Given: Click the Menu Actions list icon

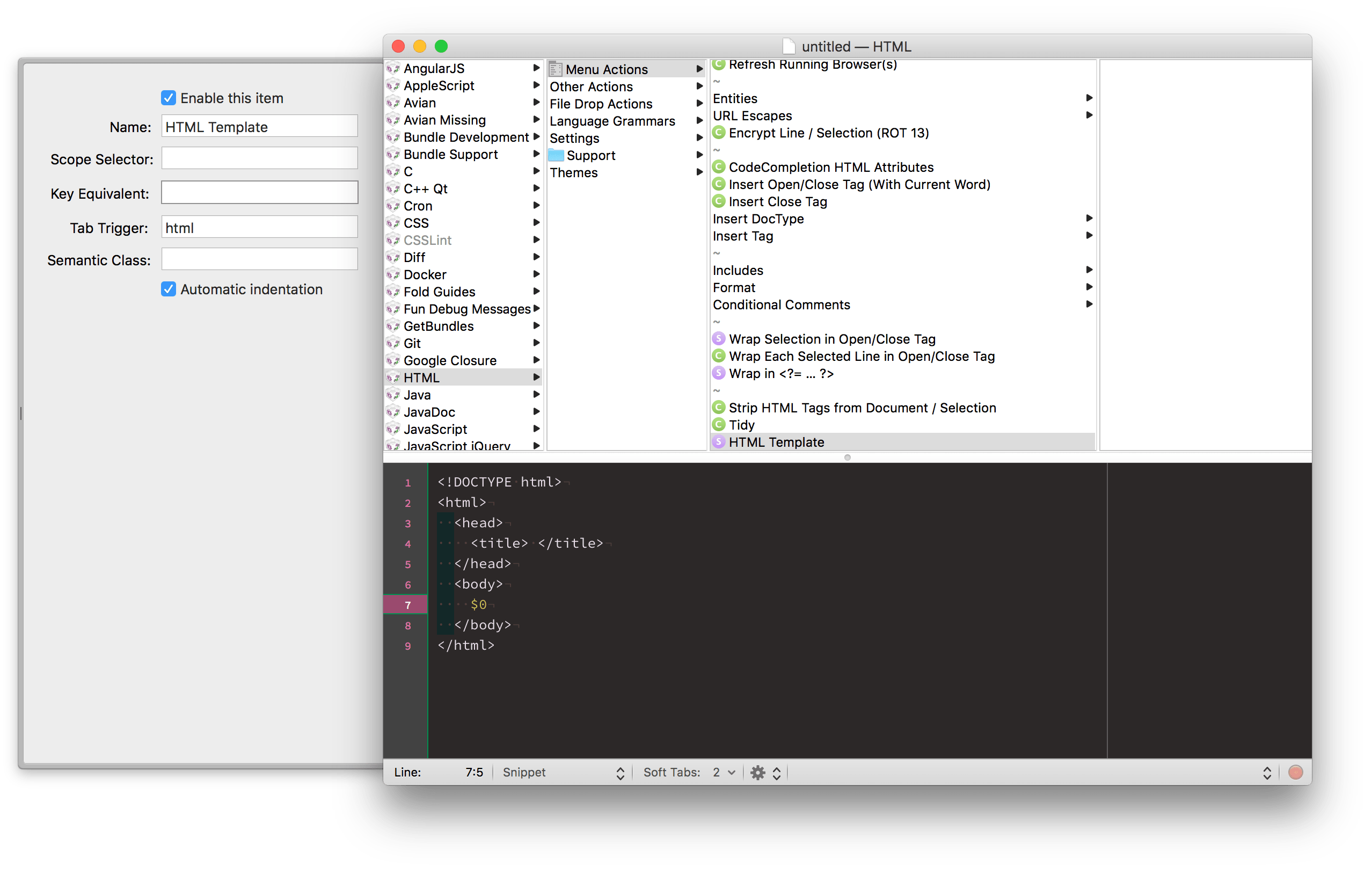Looking at the screenshot, I should pos(556,69).
